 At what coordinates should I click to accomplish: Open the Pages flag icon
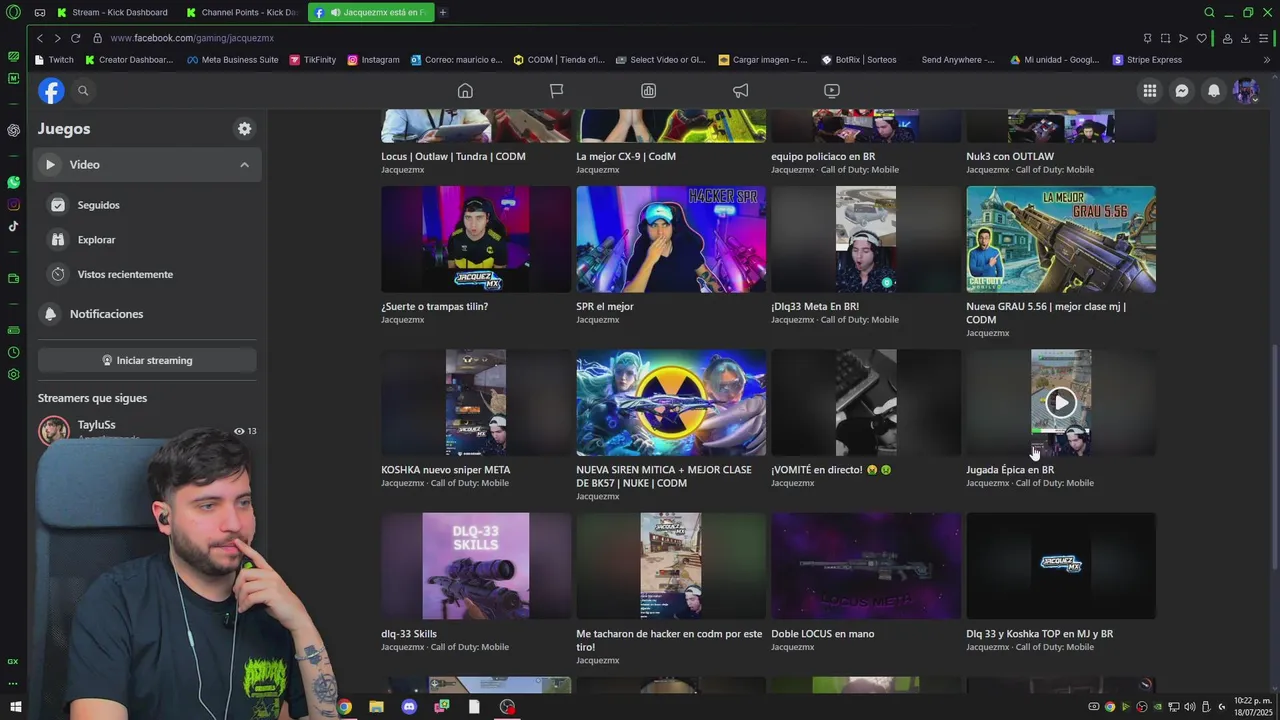click(x=557, y=91)
